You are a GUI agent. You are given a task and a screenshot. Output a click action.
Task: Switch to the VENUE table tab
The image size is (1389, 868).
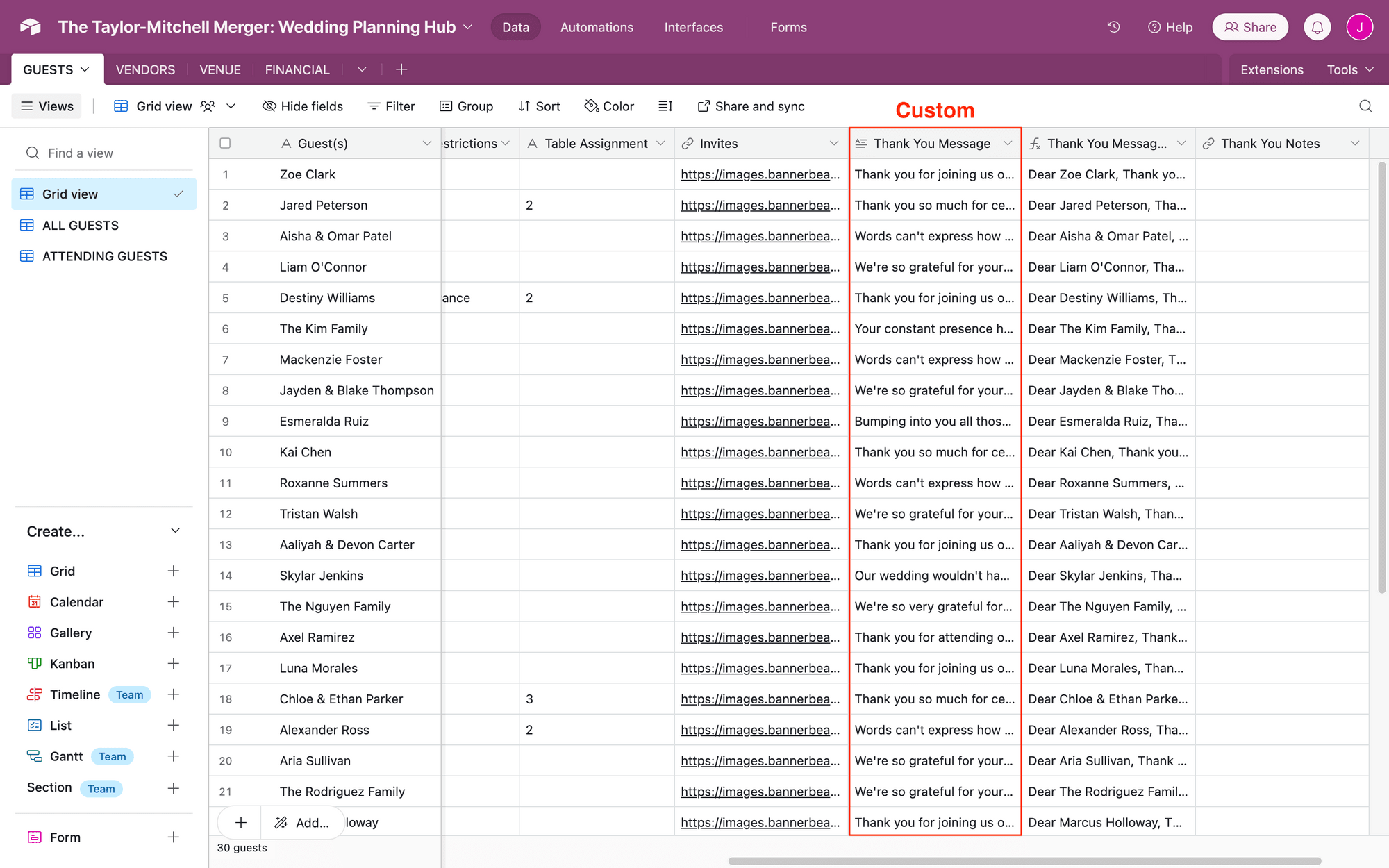click(x=220, y=69)
